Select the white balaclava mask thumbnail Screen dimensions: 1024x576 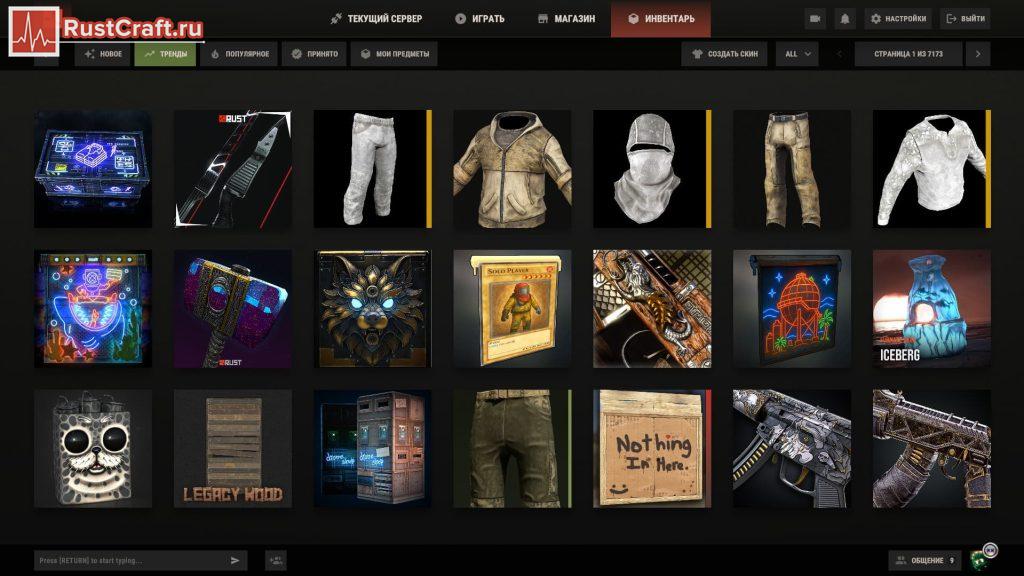click(x=652, y=169)
